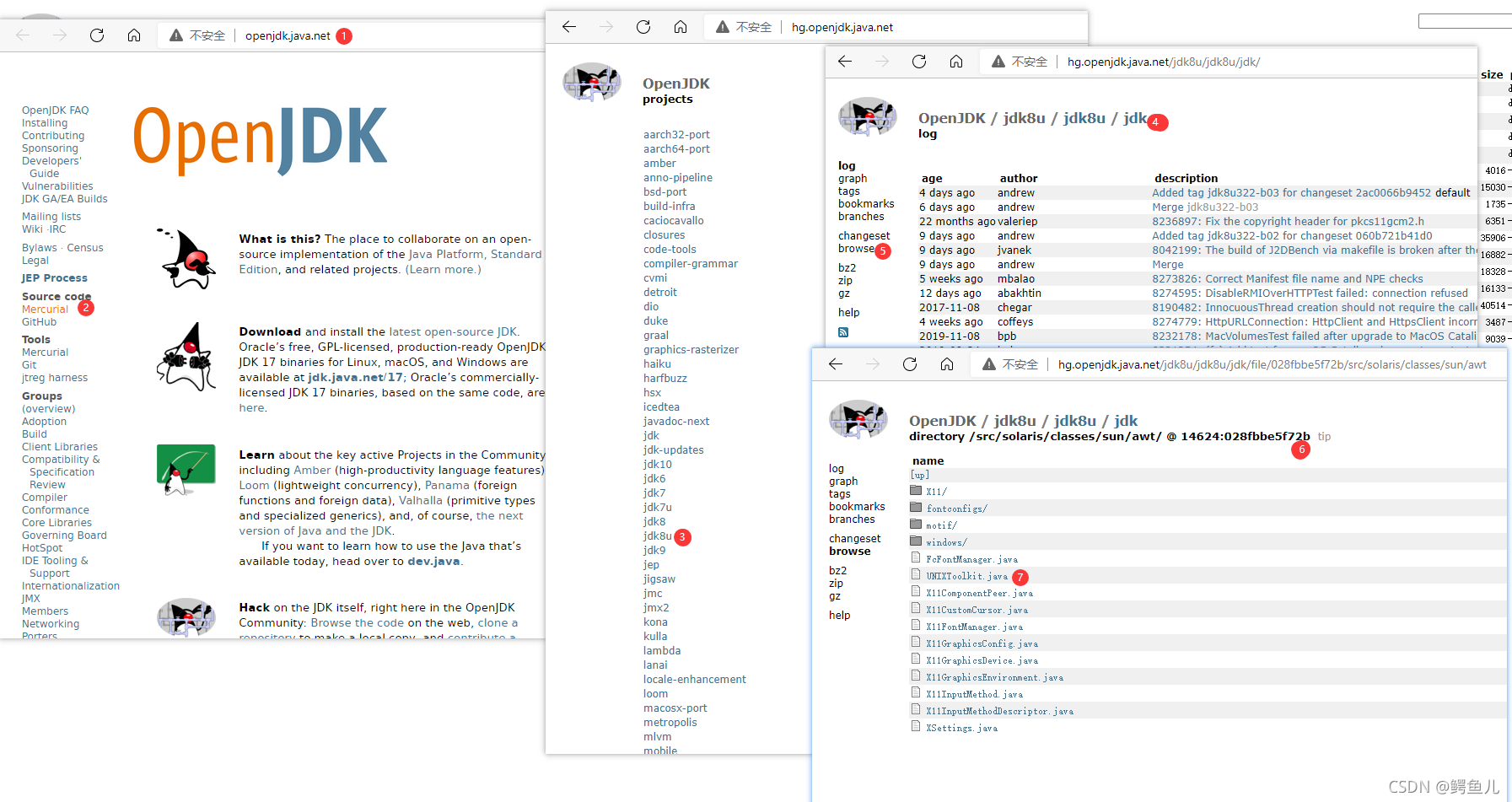This screenshot has height=802, width=1512.
Task: Open the icedtea project link
Action: pos(661,407)
